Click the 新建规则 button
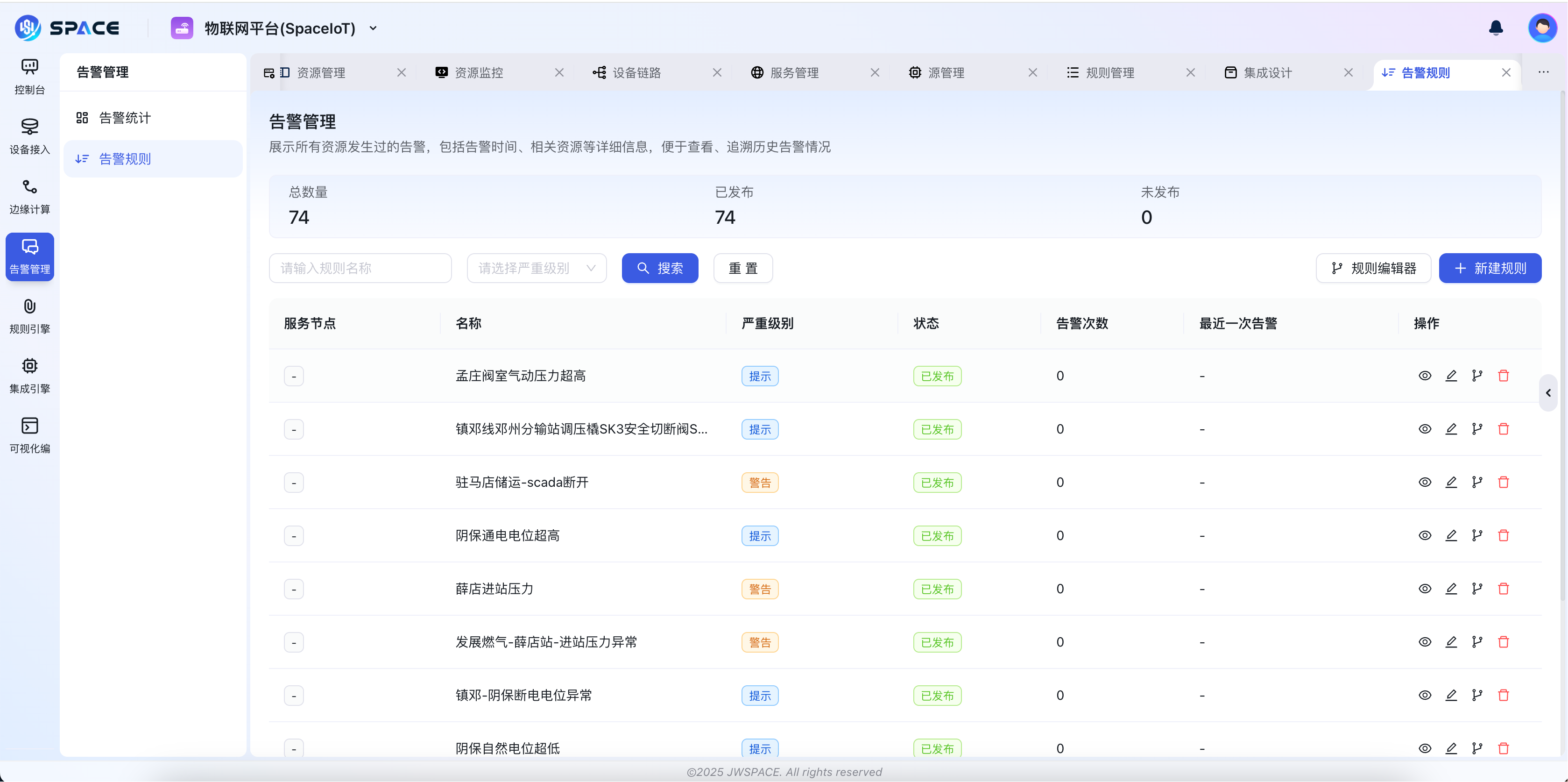The height and width of the screenshot is (782, 1568). [1490, 268]
